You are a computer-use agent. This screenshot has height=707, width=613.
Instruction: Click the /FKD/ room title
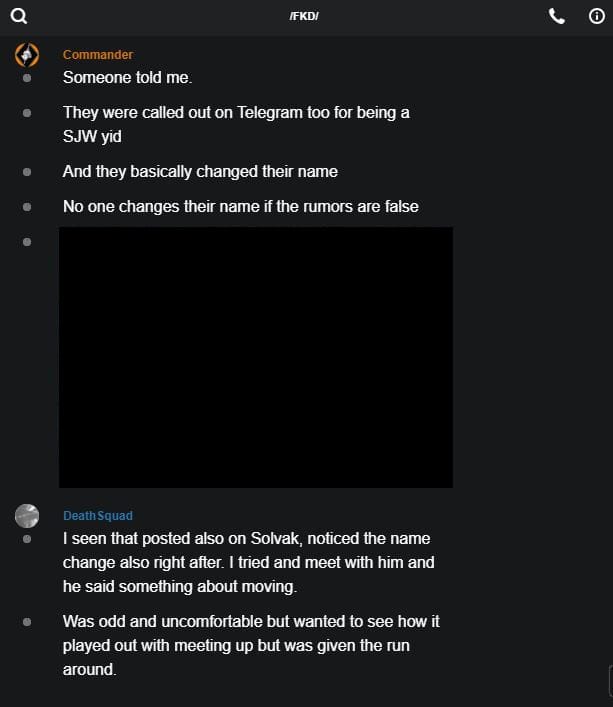point(304,17)
